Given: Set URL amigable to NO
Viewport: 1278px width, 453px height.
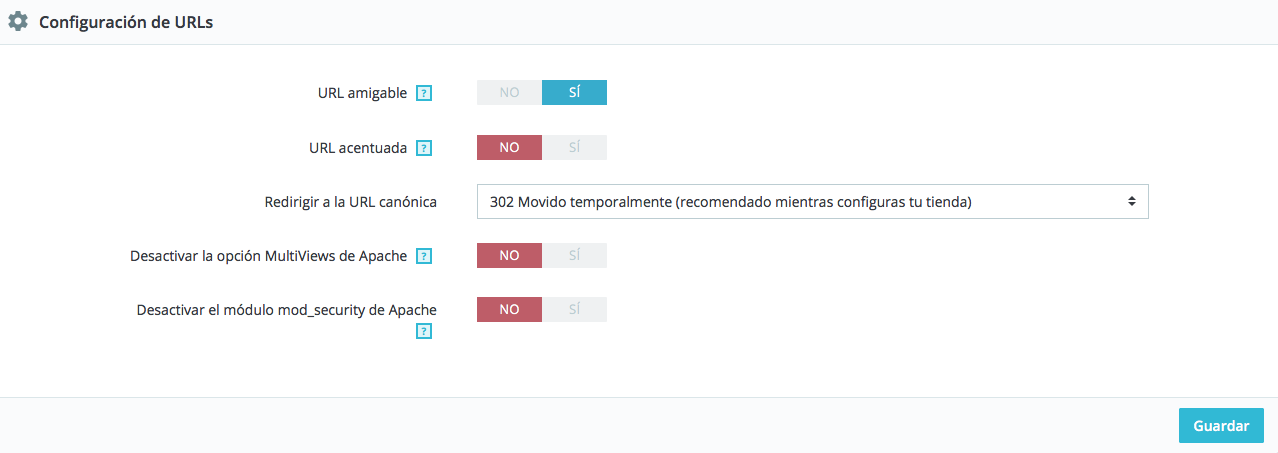Looking at the screenshot, I should coord(509,92).
